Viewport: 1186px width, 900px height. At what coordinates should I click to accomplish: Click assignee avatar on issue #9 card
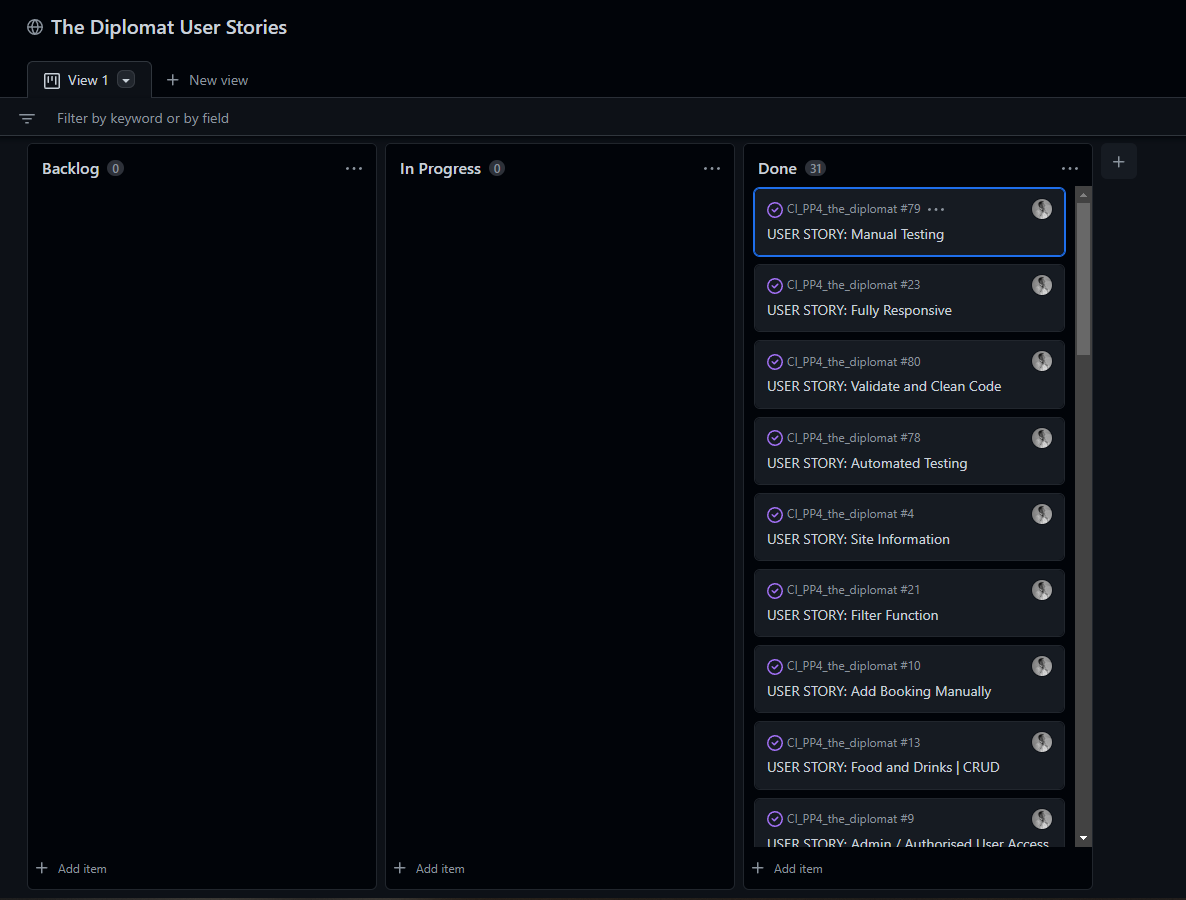click(1042, 819)
